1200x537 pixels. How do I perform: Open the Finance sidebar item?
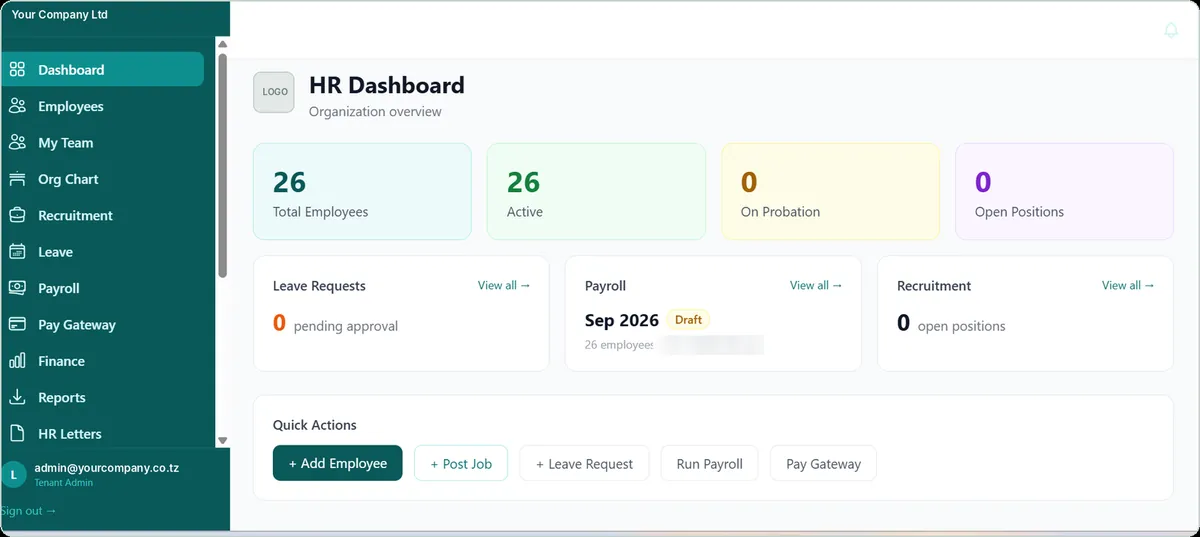tap(103, 361)
